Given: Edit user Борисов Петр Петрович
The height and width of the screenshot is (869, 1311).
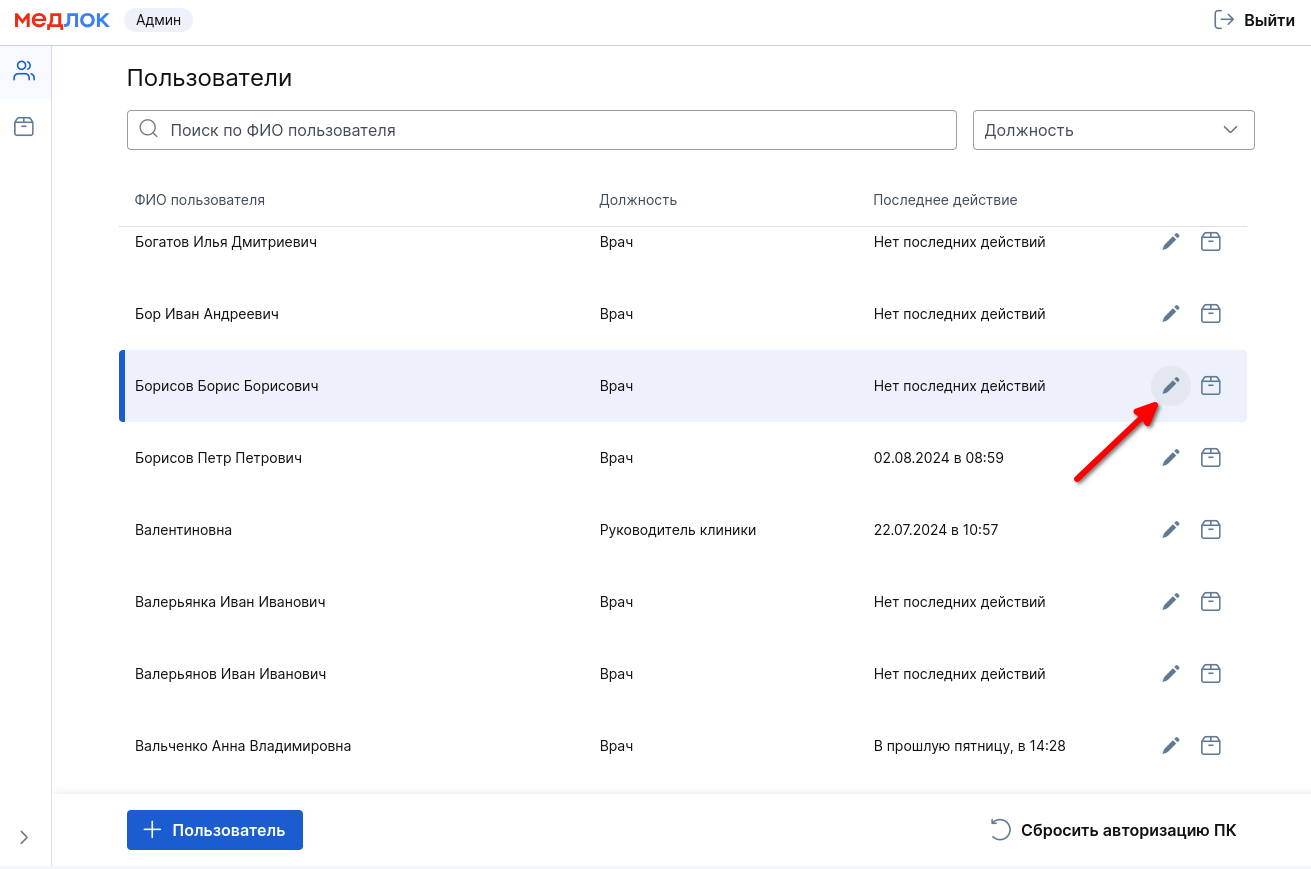Looking at the screenshot, I should [x=1171, y=458].
